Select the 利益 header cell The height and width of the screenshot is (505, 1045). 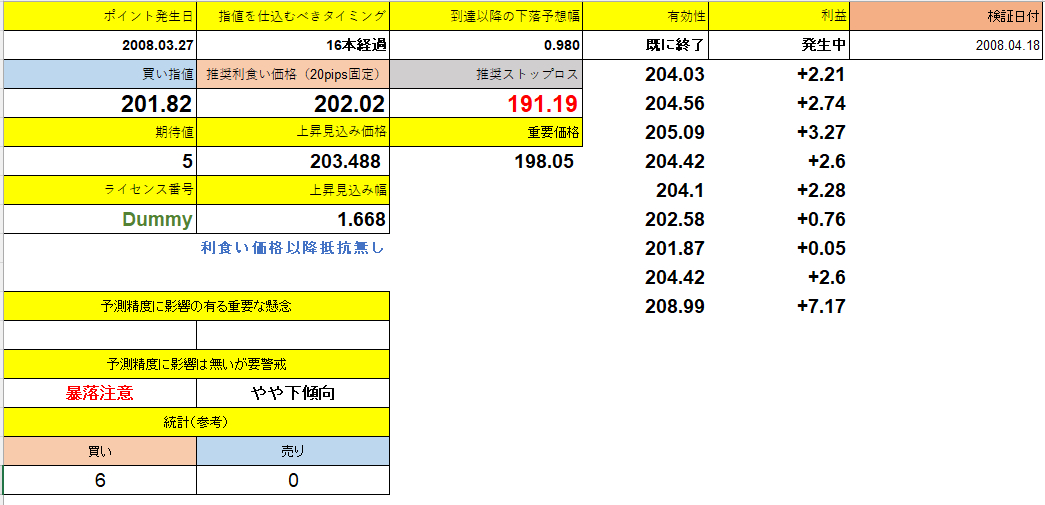(x=780, y=17)
